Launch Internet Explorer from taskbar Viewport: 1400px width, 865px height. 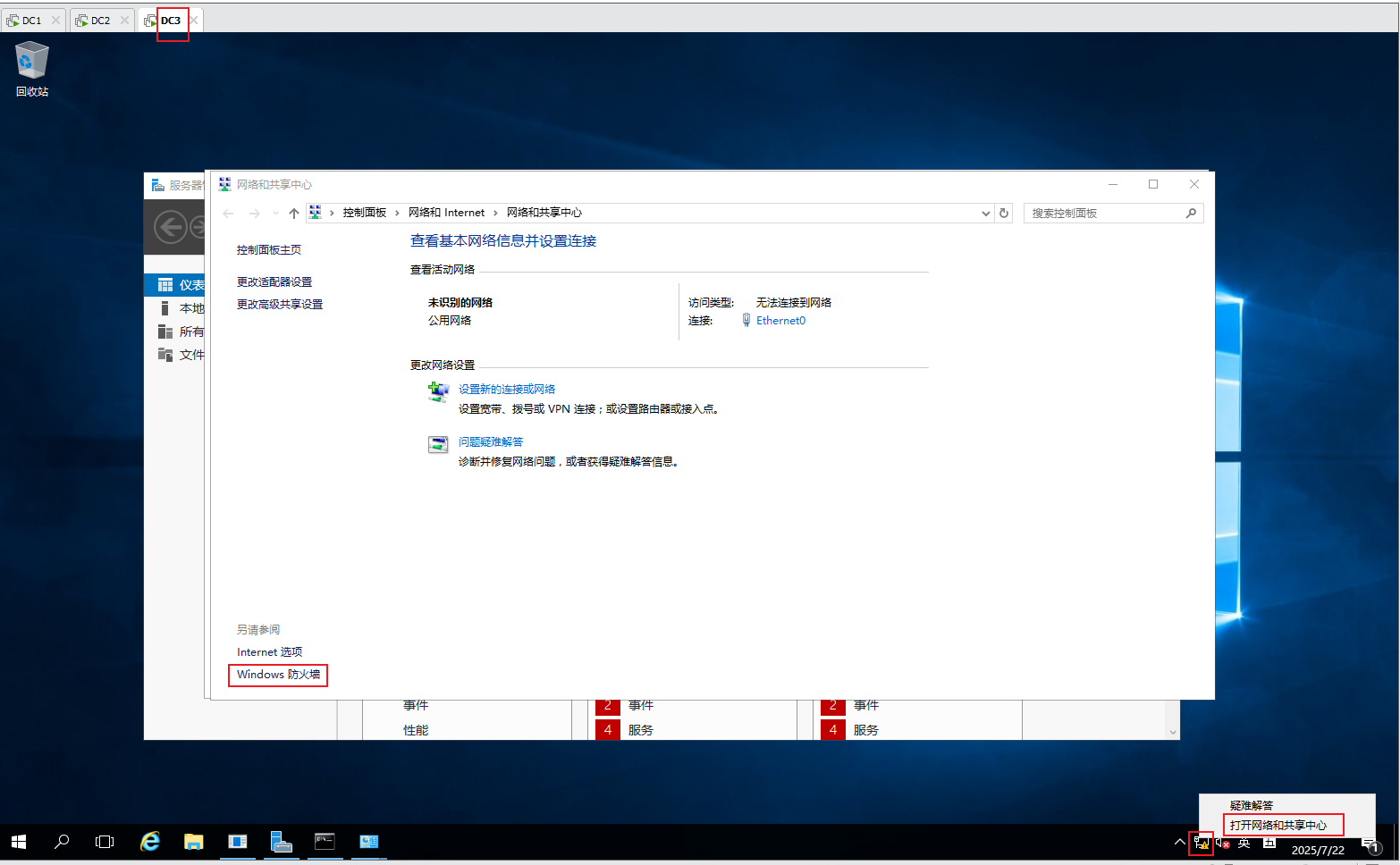pyautogui.click(x=150, y=842)
